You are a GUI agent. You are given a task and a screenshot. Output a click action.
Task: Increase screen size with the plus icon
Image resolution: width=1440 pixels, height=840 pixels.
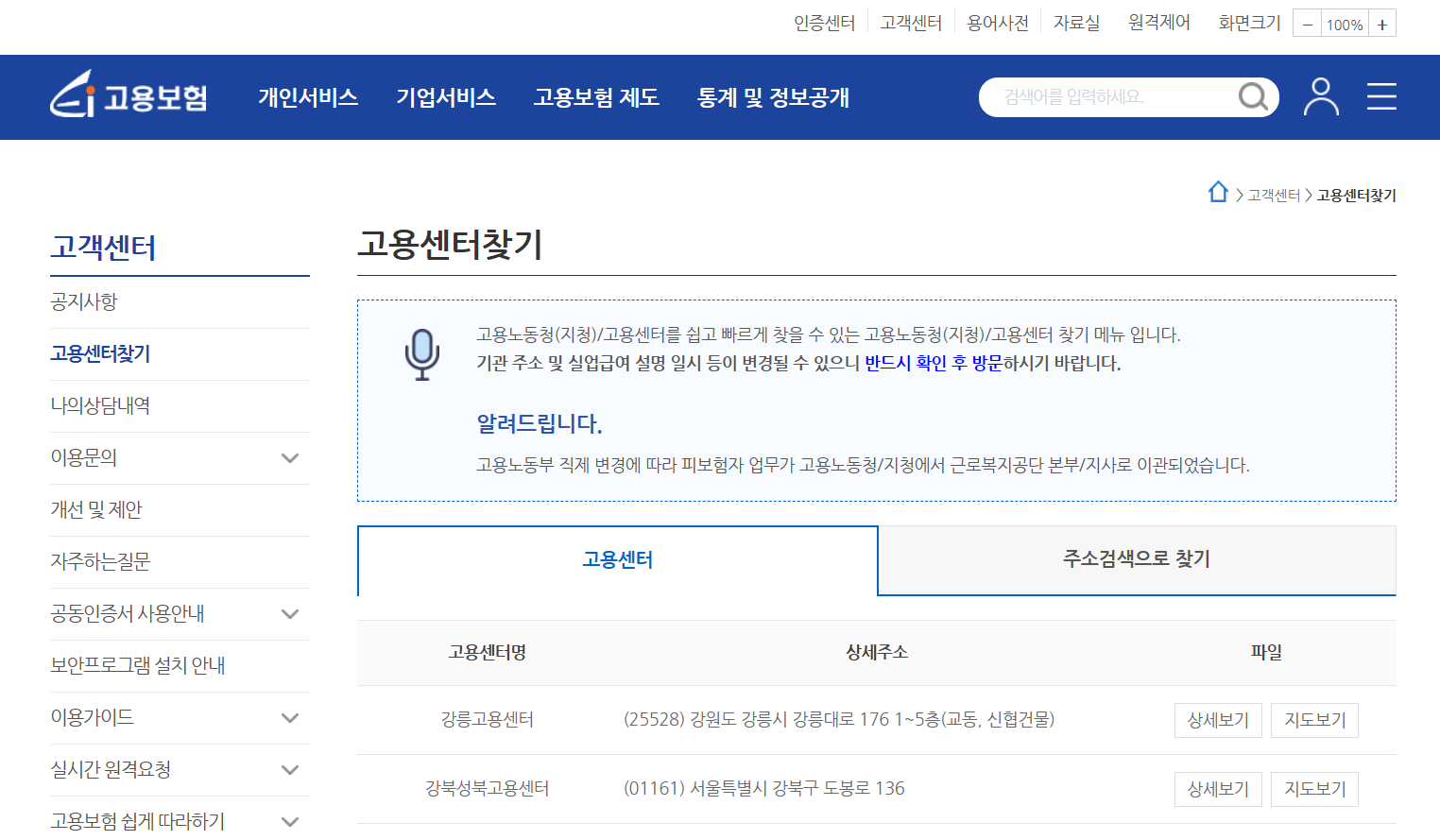pos(1382,23)
